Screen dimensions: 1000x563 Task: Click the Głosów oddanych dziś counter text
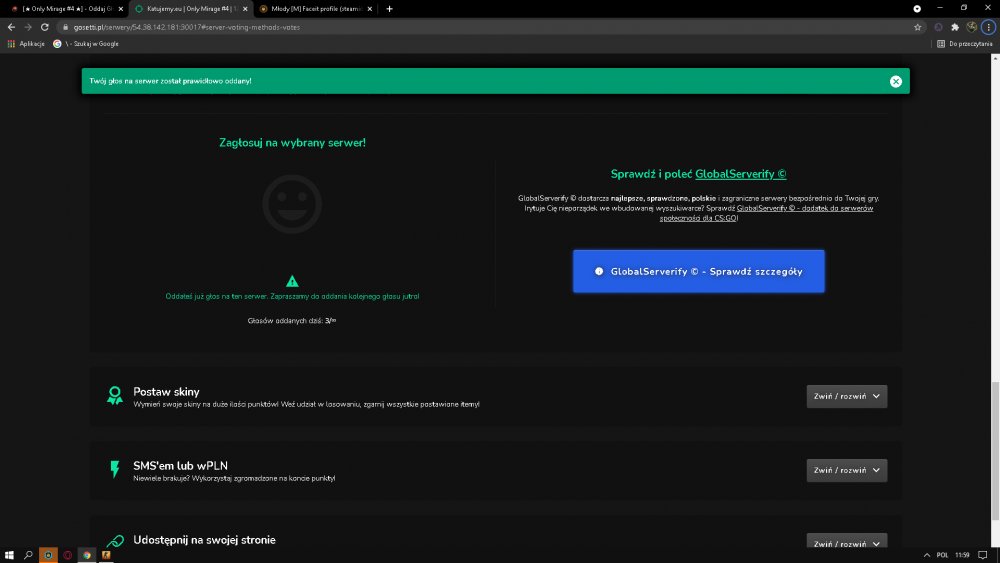[x=291, y=321]
